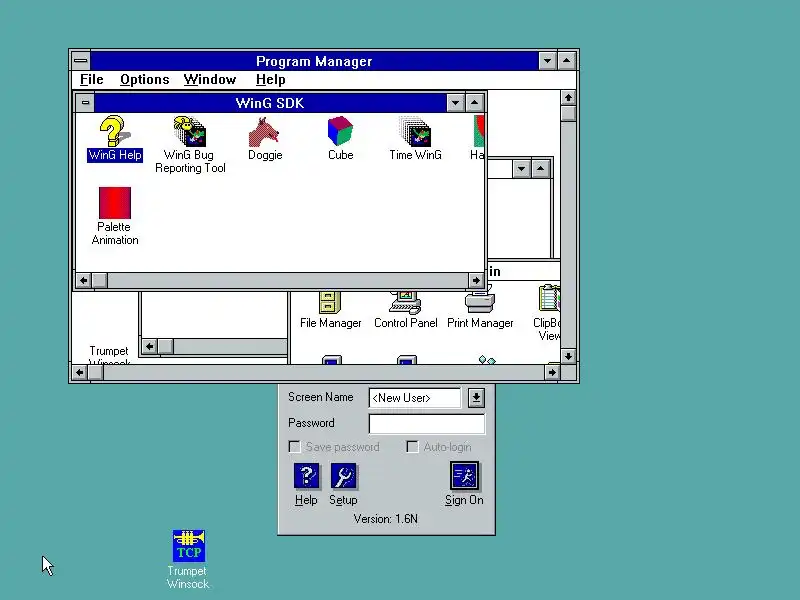Click WinG SDK horizontal scrollbar right arrow

coord(476,280)
